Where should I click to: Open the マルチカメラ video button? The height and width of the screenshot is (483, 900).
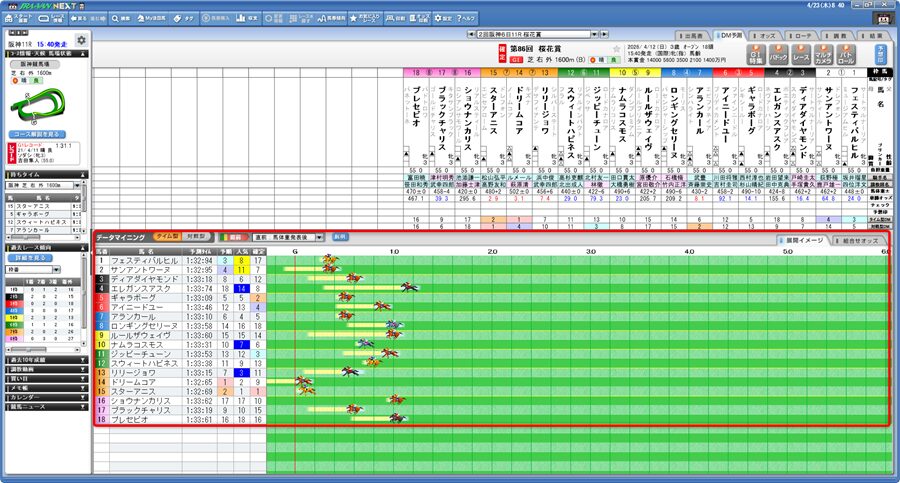point(823,55)
